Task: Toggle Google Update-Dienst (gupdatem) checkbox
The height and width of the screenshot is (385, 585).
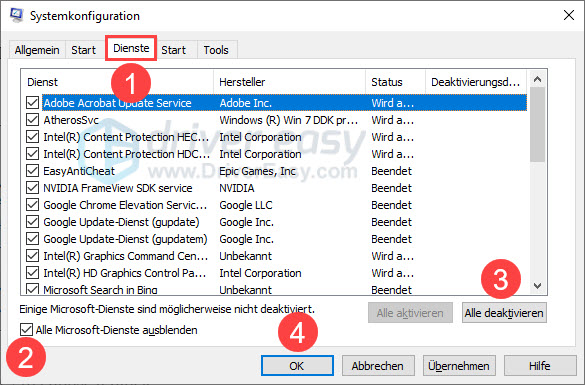Action: click(32, 239)
